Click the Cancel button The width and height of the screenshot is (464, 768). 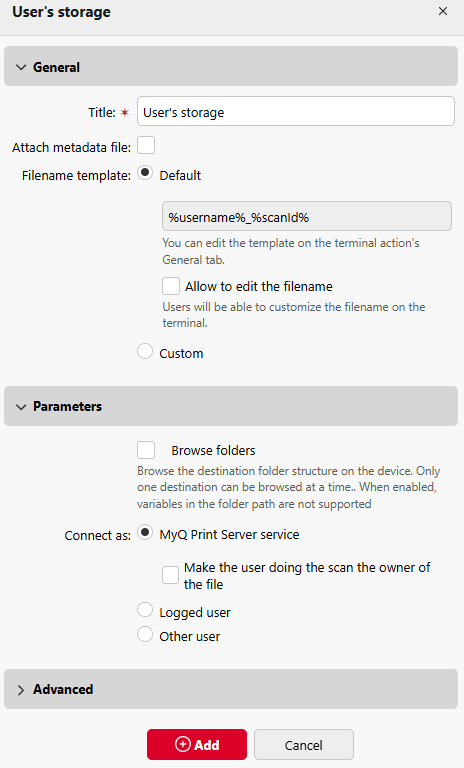point(304,744)
